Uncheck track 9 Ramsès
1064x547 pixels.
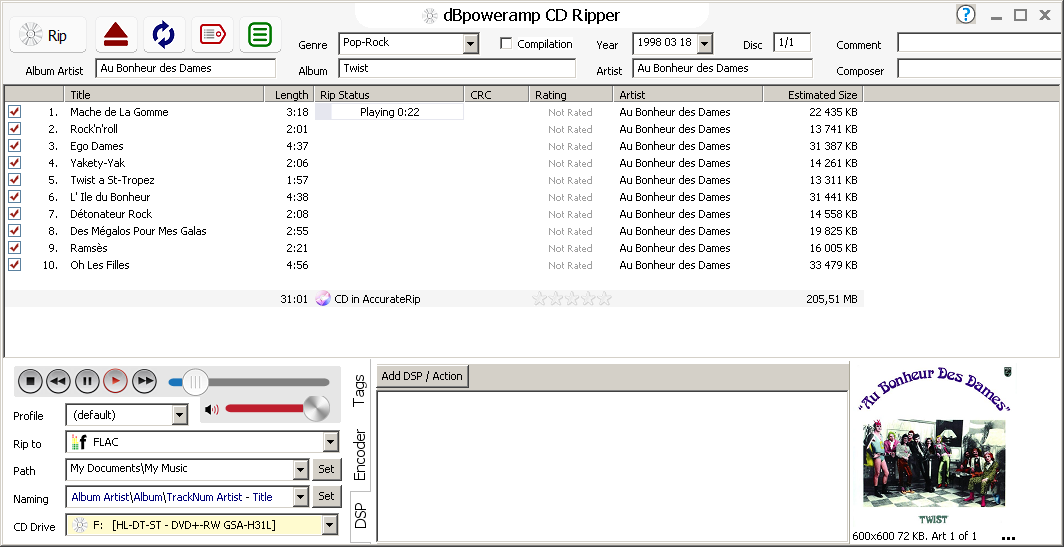pyautogui.click(x=14, y=247)
